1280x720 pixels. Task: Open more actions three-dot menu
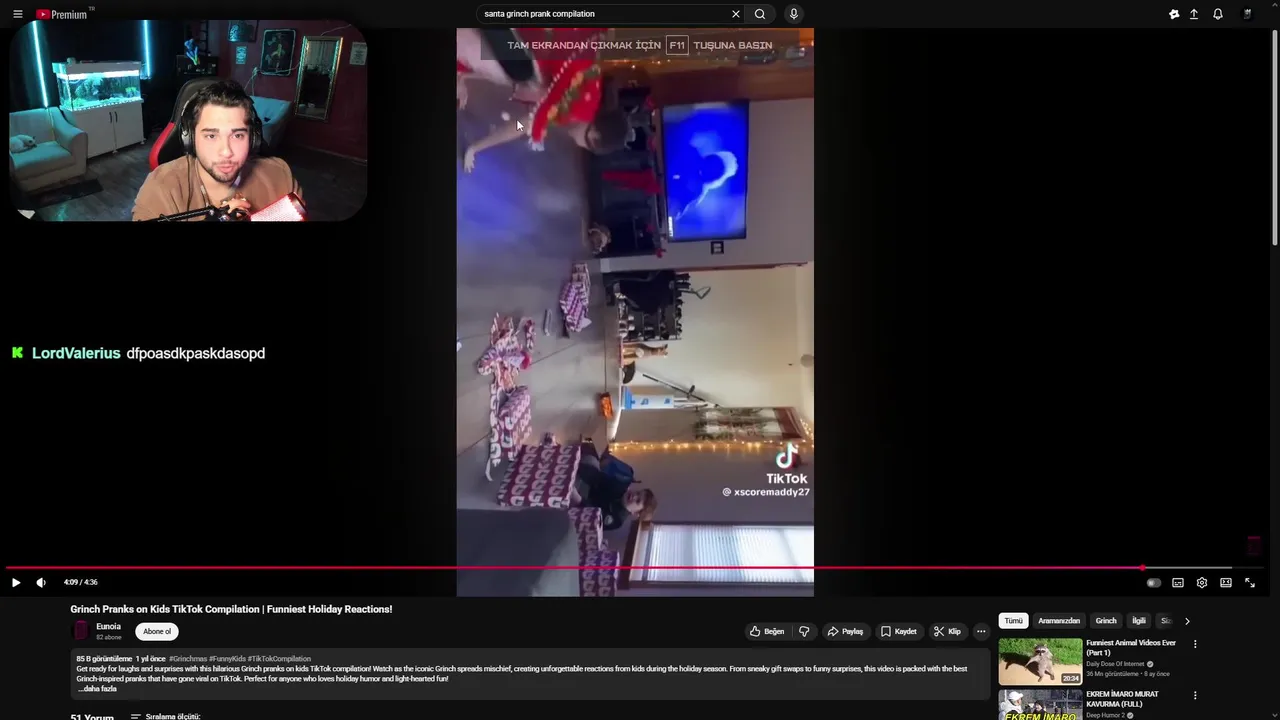click(x=981, y=631)
